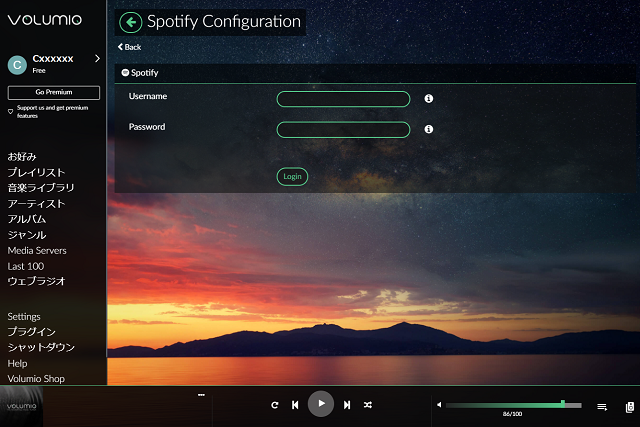640x427 pixels.
Task: Open アルバム menu item
Action: [x=27, y=219]
